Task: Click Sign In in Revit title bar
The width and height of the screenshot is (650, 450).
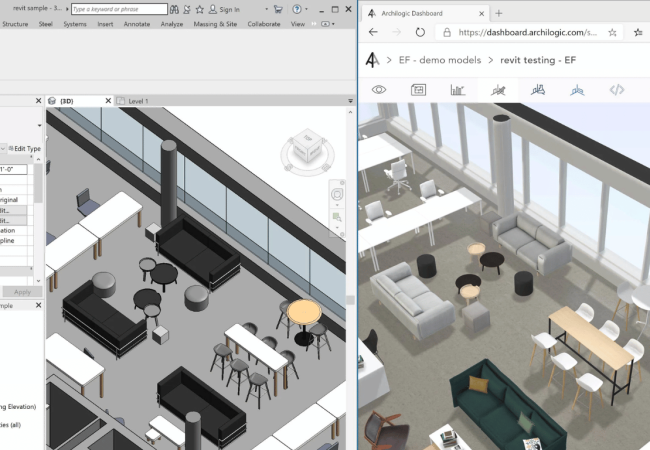Action: (230, 9)
